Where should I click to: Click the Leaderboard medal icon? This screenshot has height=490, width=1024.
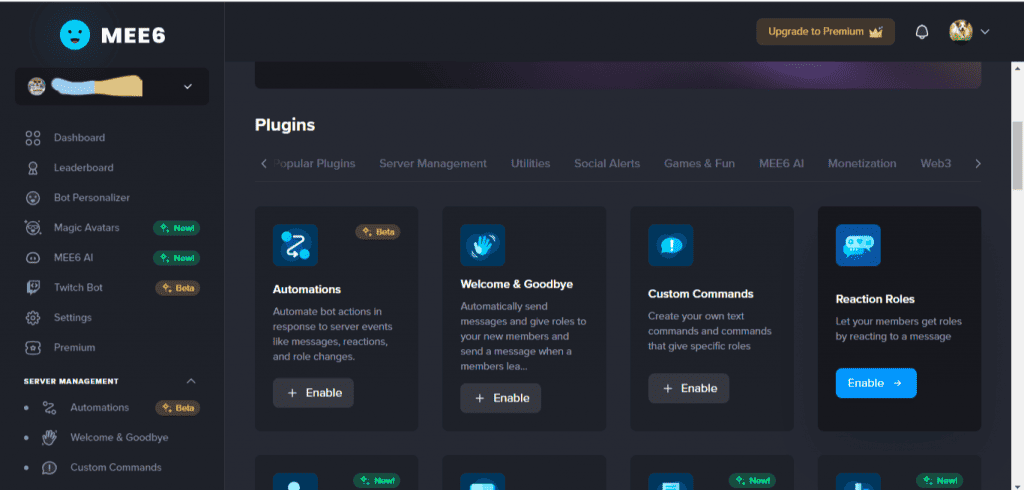pos(33,168)
